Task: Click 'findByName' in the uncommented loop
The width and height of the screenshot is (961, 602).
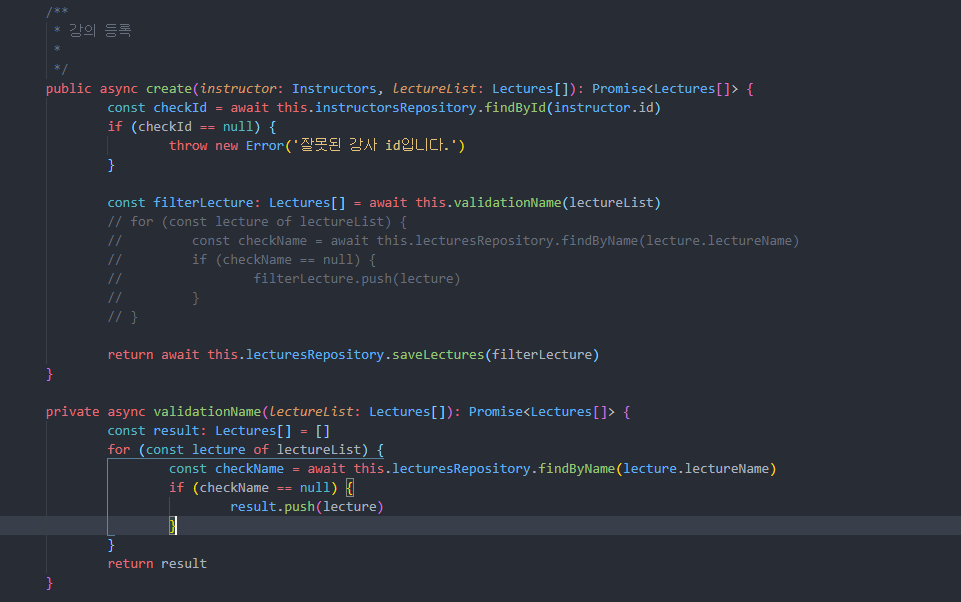Action: tap(577, 468)
